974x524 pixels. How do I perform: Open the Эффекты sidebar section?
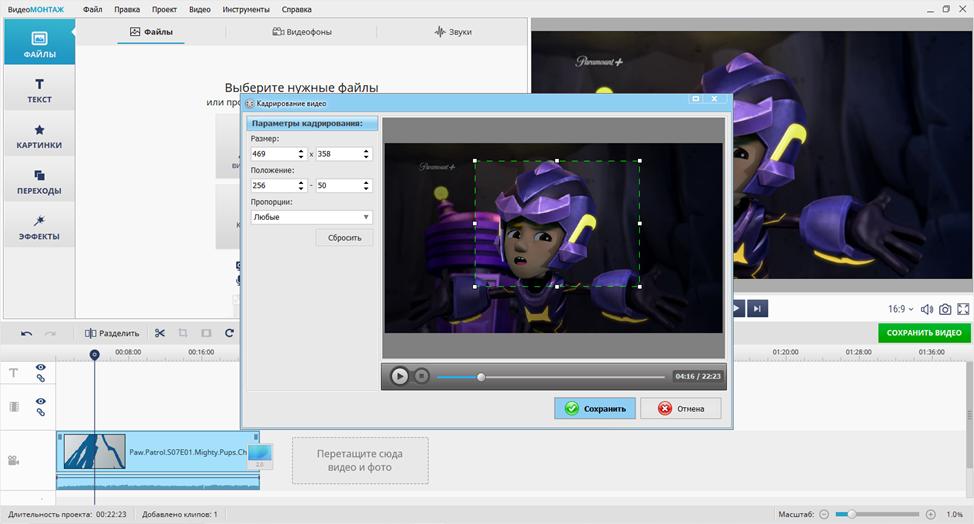point(39,227)
